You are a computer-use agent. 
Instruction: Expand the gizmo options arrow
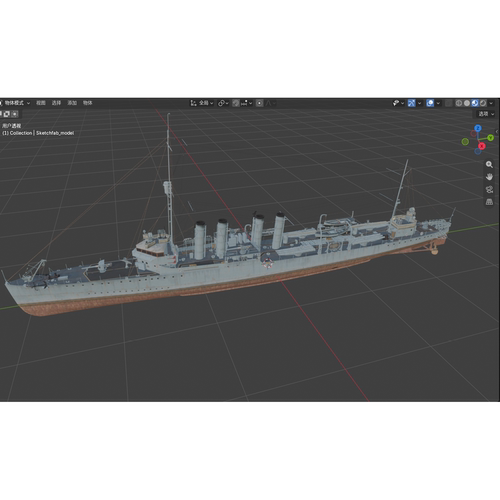click(419, 103)
